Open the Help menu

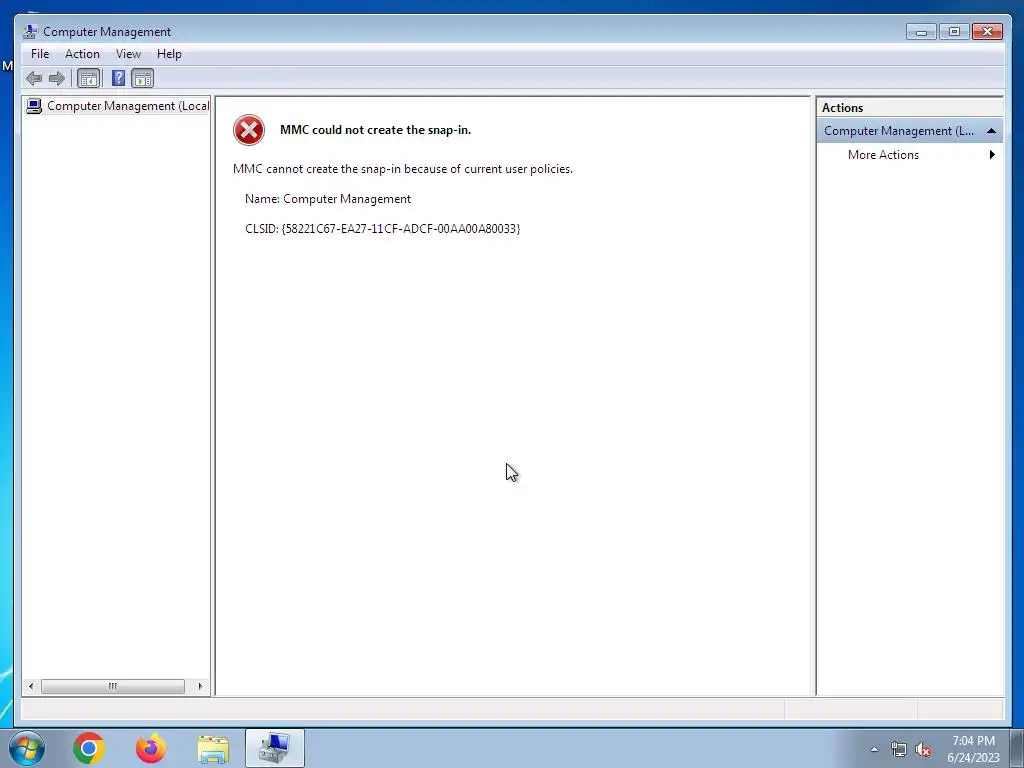coord(169,54)
